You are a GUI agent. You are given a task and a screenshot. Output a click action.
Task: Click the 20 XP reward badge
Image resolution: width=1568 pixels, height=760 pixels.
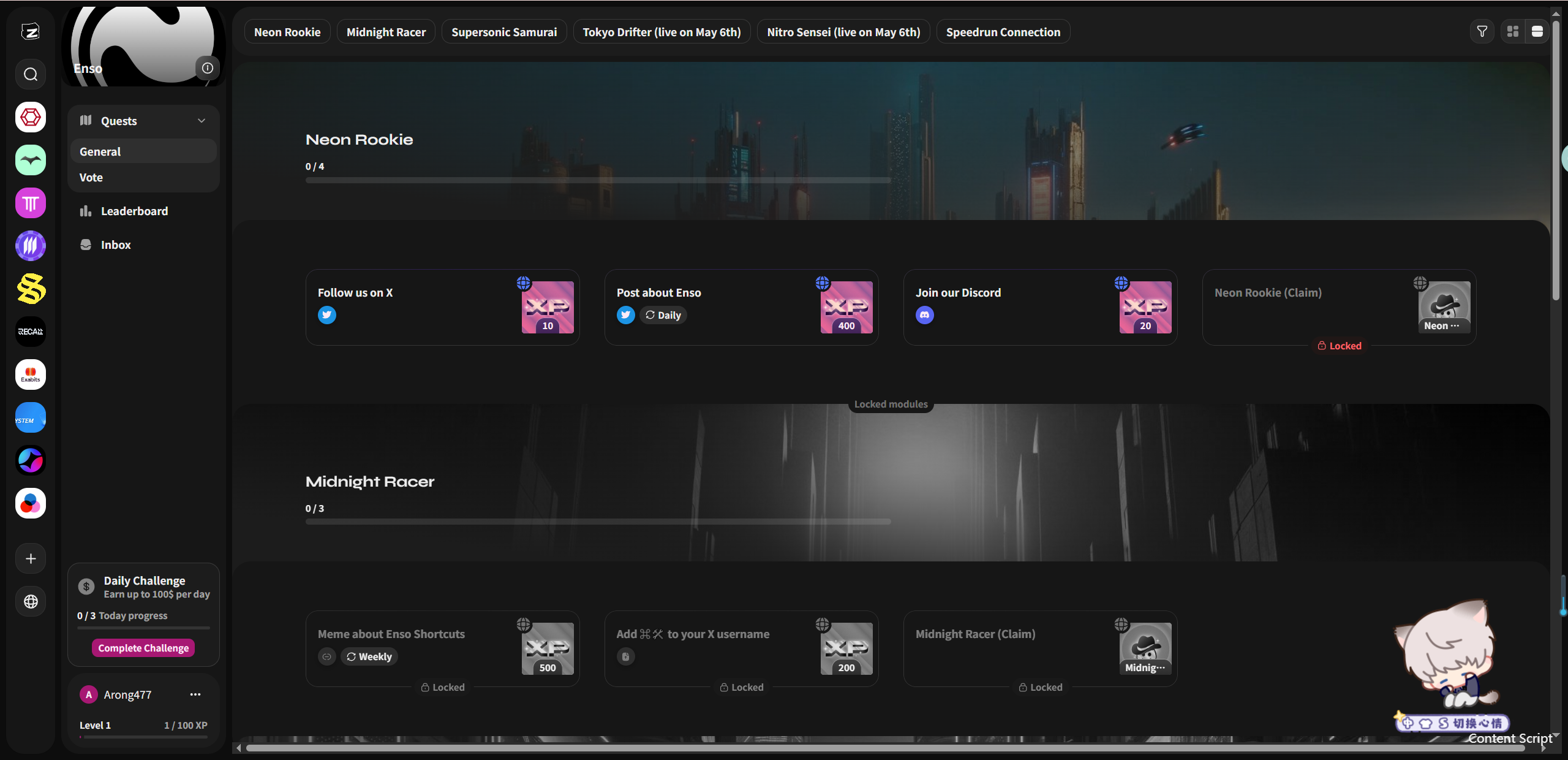click(x=1145, y=307)
